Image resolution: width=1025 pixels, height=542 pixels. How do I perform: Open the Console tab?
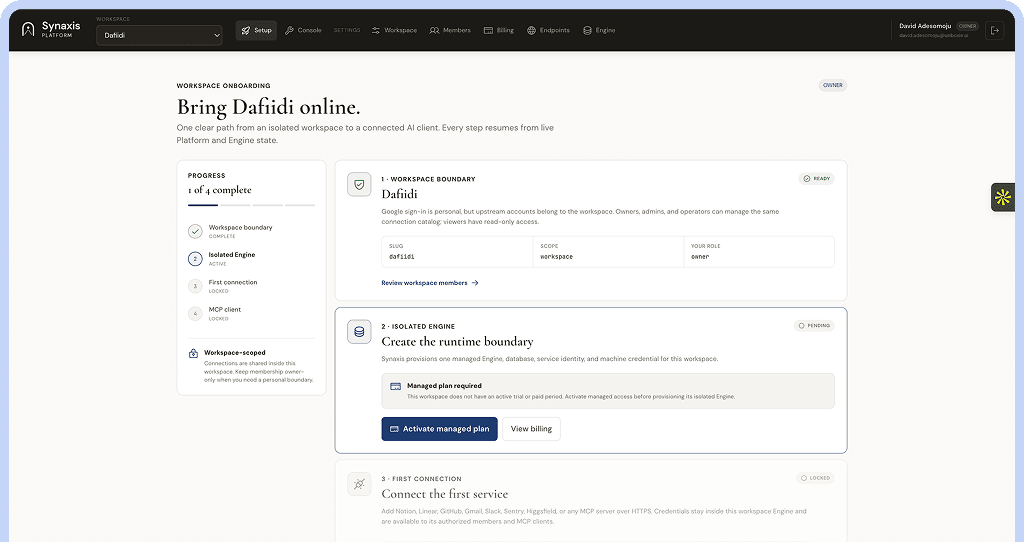(303, 30)
